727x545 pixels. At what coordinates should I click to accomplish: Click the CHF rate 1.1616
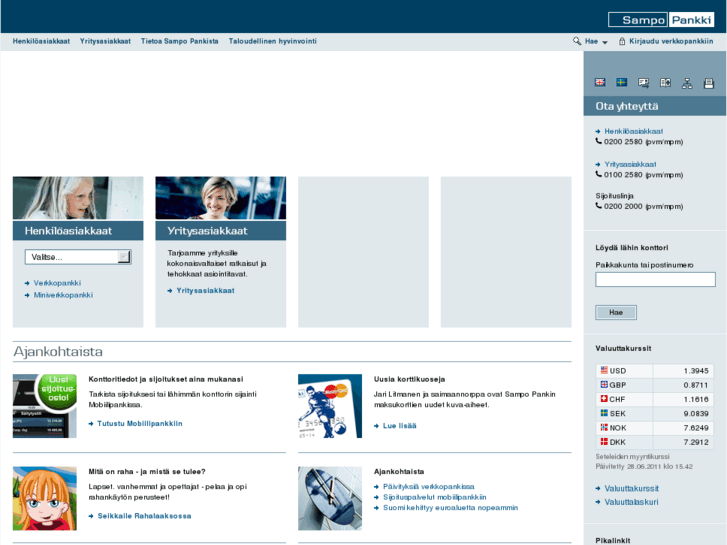(695, 399)
